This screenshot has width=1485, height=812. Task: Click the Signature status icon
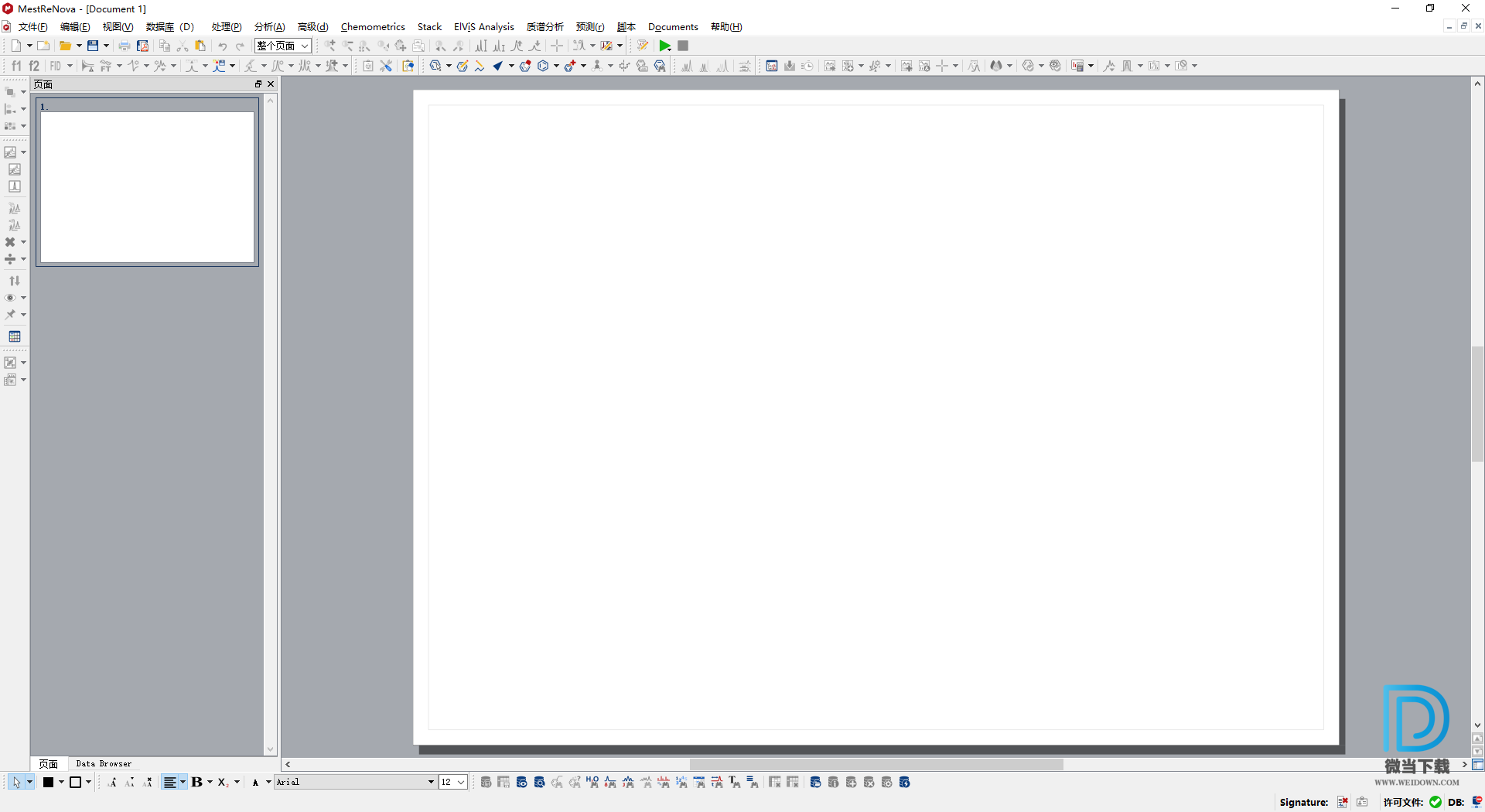(1343, 802)
